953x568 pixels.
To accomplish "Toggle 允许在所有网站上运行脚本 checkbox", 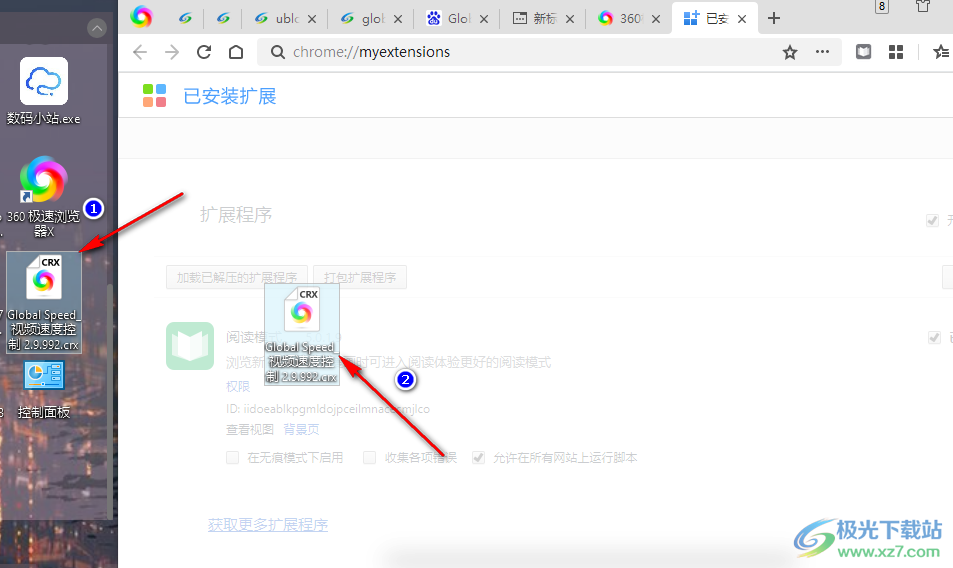I will [478, 457].
